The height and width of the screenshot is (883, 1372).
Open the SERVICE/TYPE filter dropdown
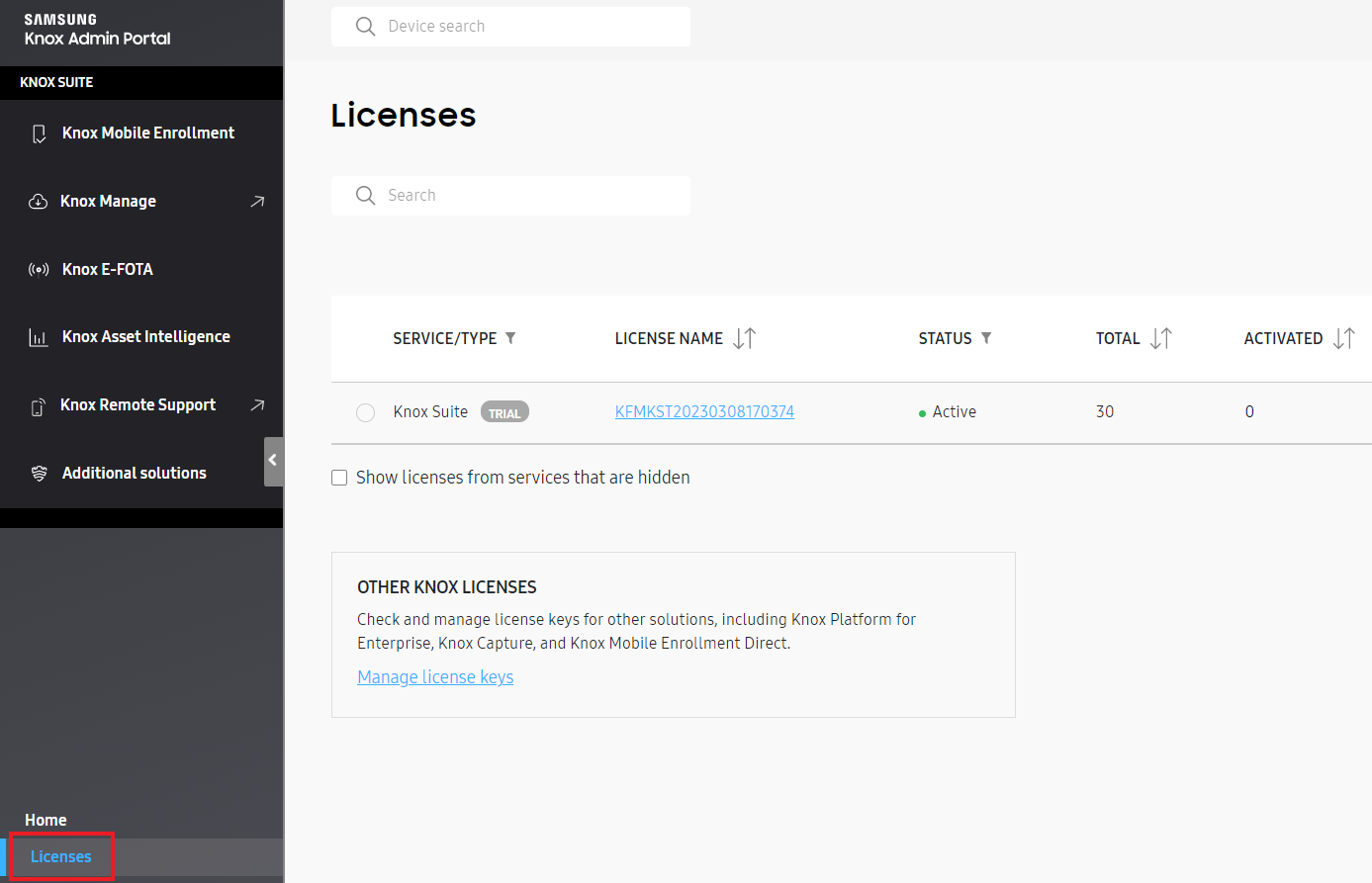(x=510, y=338)
